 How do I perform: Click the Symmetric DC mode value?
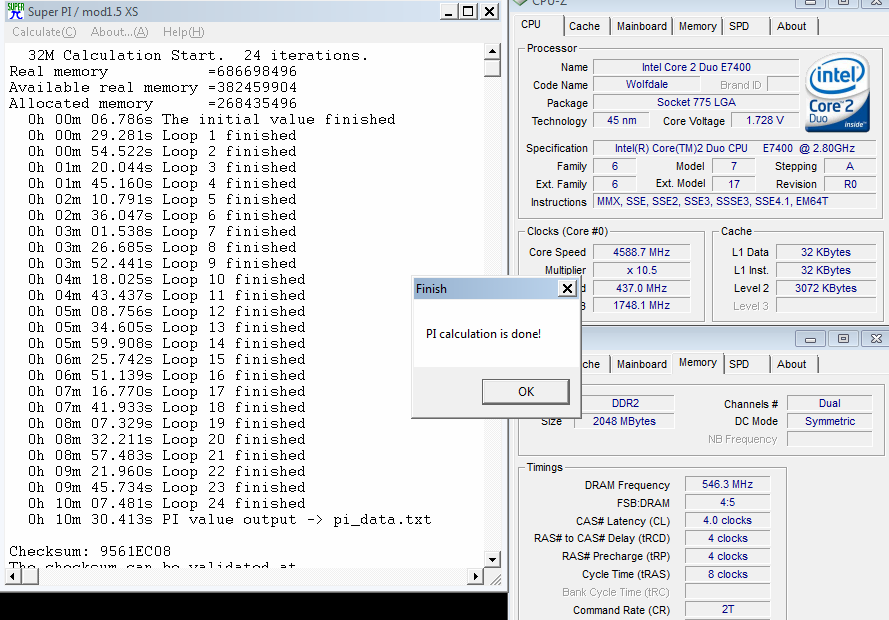[829, 421]
